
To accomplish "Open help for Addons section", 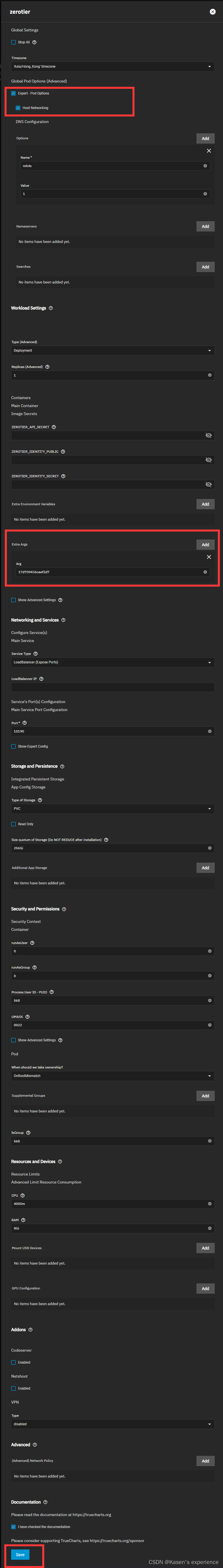I will coord(31,1329).
